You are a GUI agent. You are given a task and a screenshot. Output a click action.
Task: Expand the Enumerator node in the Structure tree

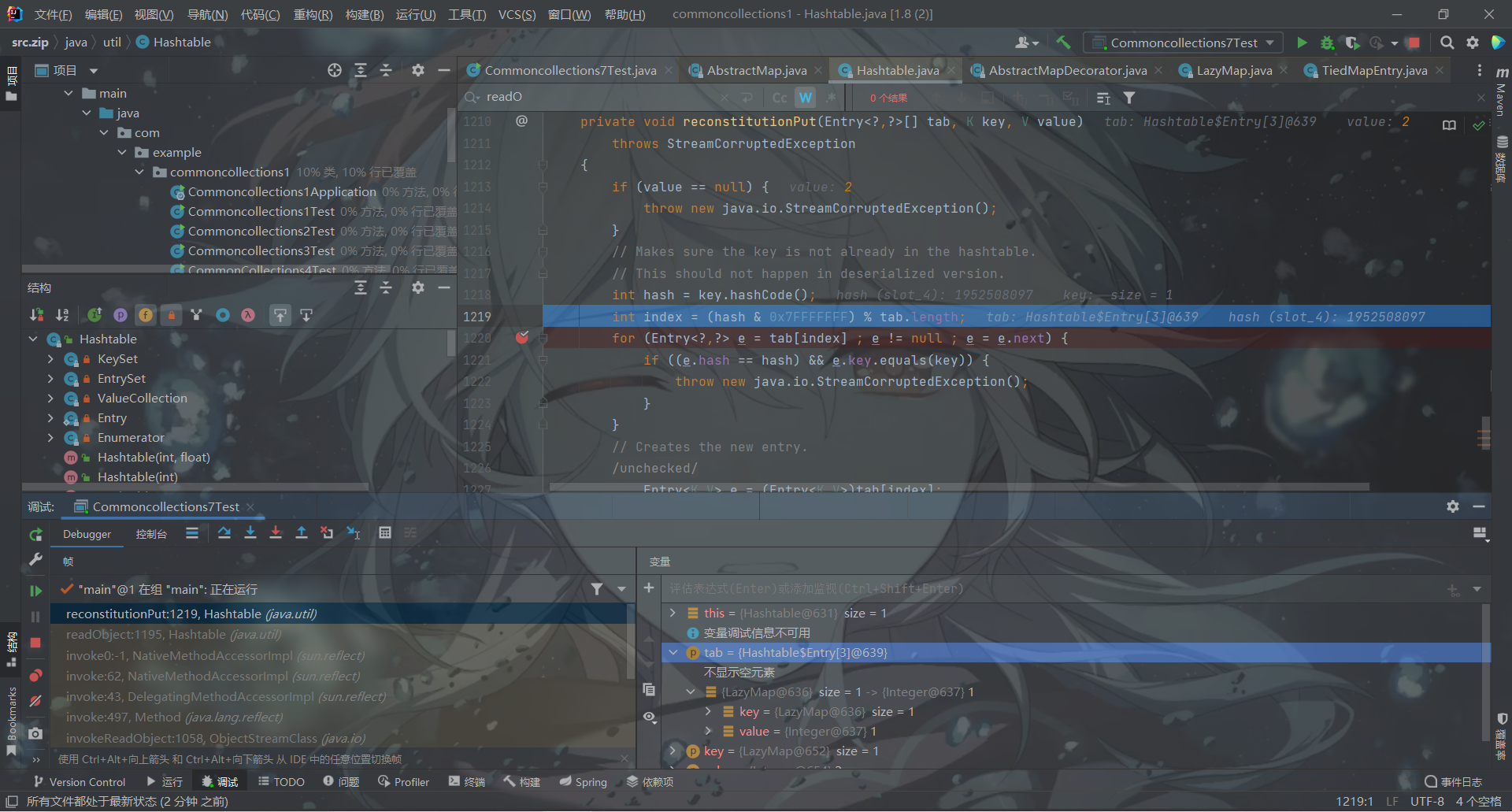pos(50,438)
